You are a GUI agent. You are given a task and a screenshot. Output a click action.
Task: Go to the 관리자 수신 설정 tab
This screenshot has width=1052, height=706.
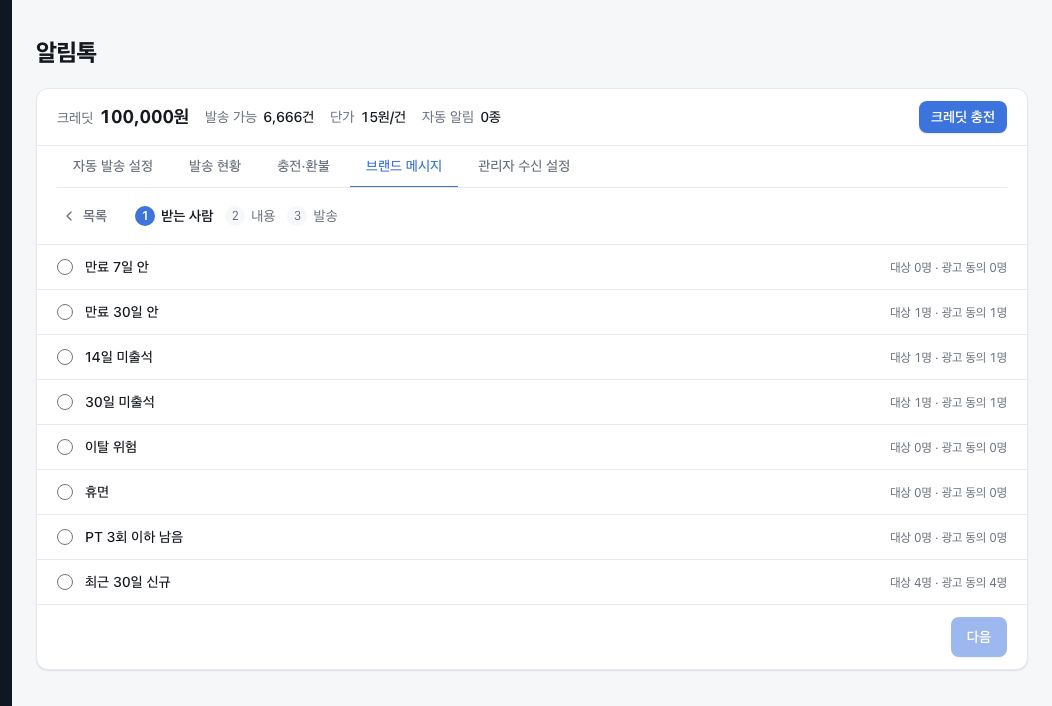click(524, 166)
